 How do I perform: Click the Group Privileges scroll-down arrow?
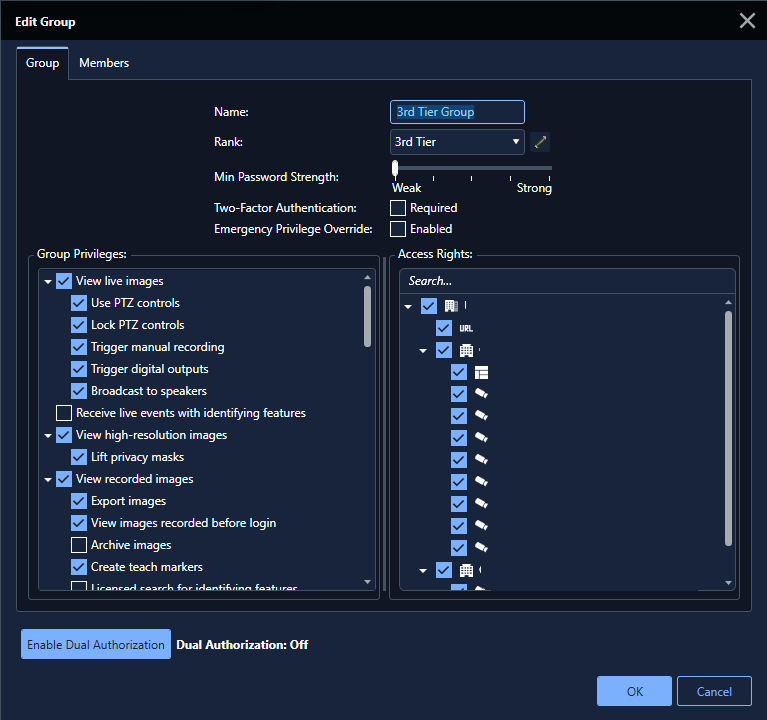point(367,582)
